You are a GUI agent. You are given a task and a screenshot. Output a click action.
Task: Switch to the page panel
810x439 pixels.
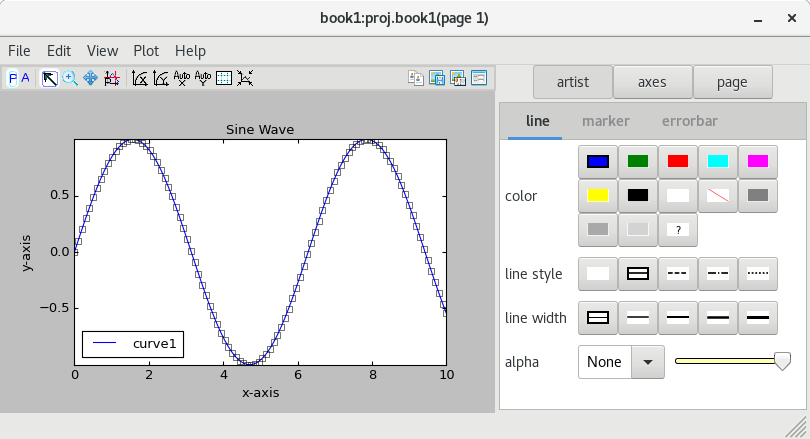pos(733,82)
